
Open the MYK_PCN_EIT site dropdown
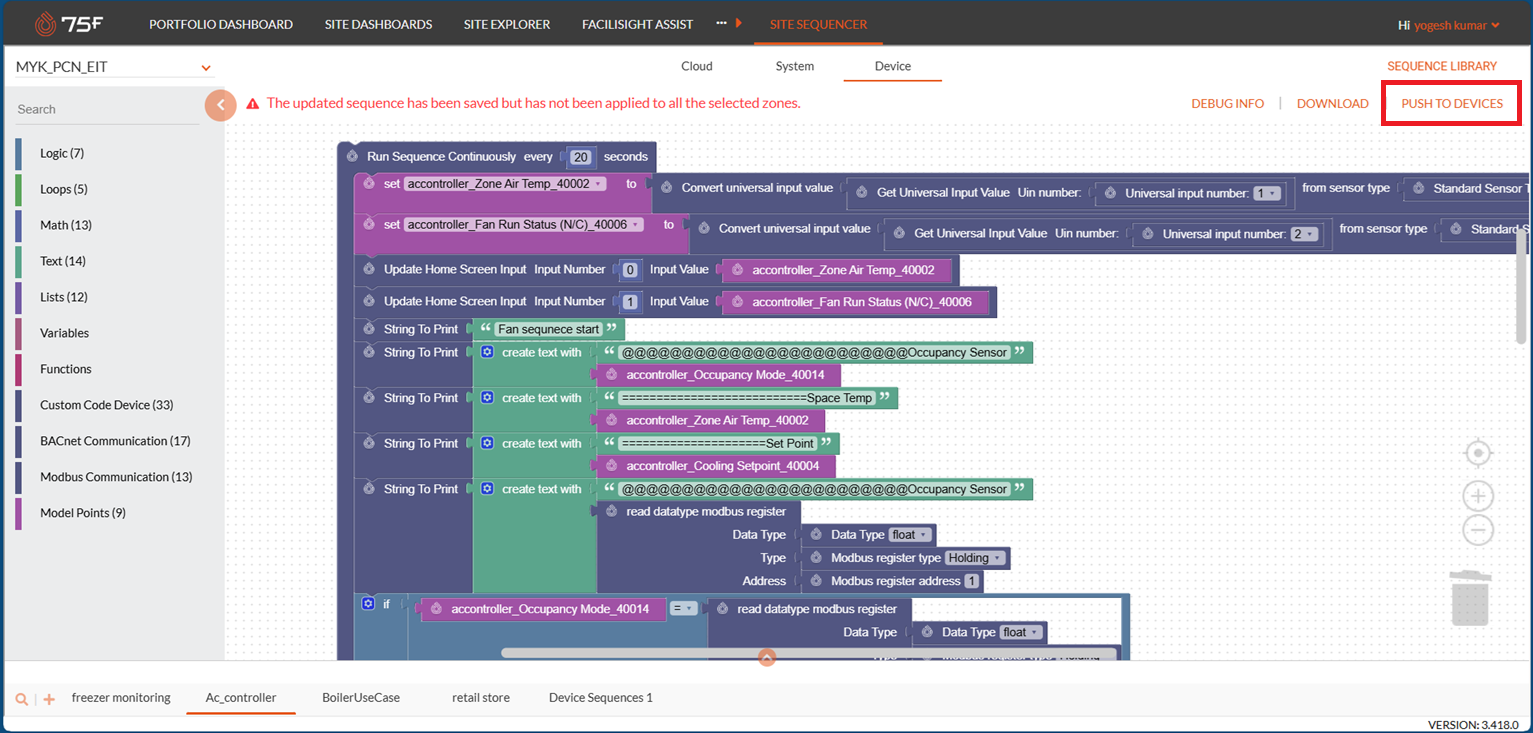[x=113, y=67]
